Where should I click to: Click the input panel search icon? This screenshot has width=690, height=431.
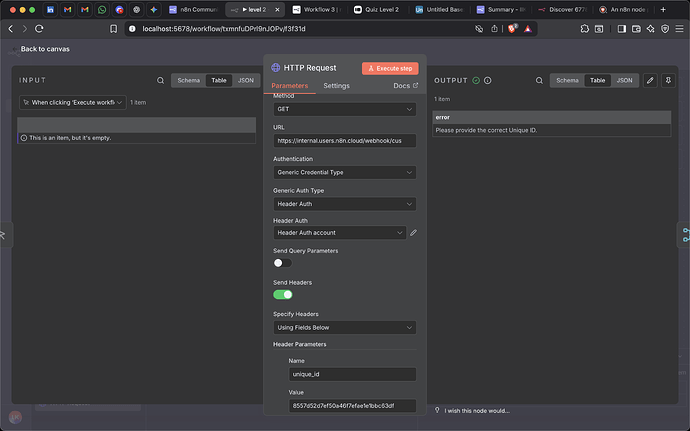tap(160, 80)
